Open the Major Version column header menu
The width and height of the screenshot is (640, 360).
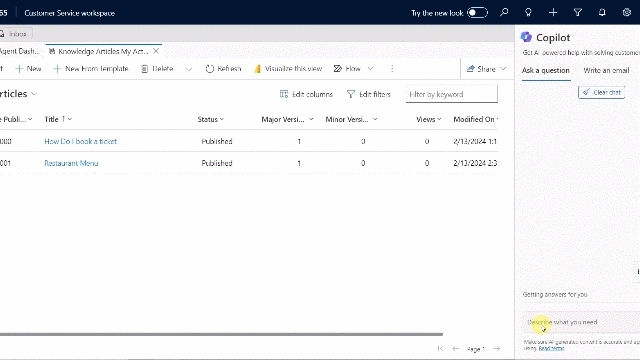click(x=287, y=119)
